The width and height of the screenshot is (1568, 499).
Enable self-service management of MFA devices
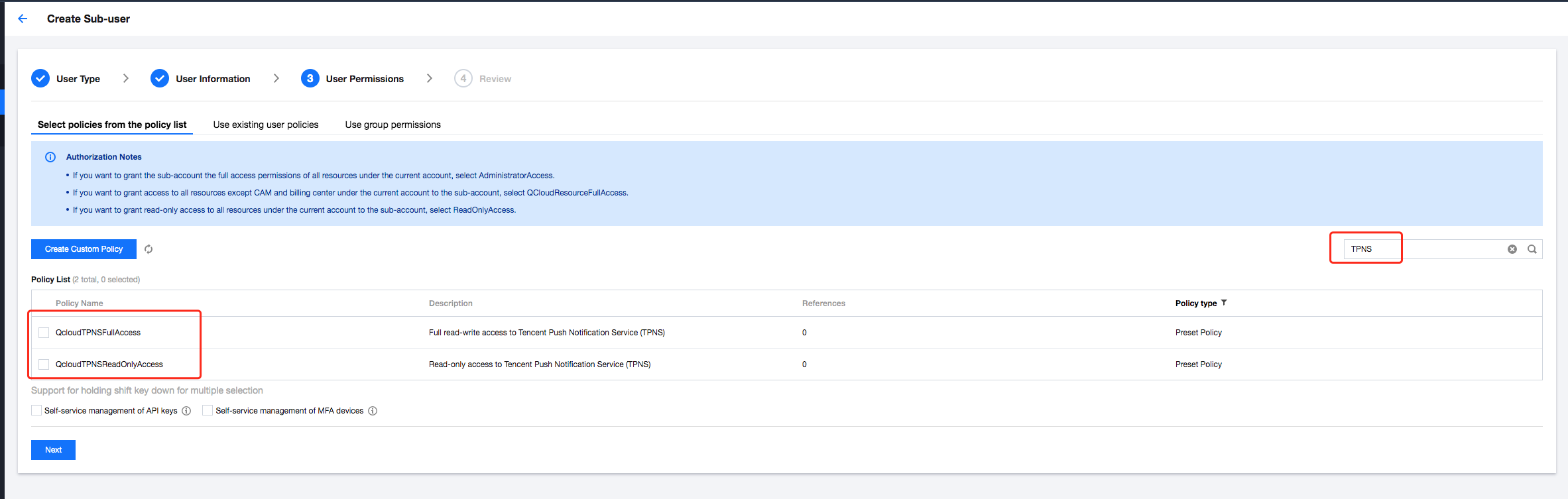[208, 411]
